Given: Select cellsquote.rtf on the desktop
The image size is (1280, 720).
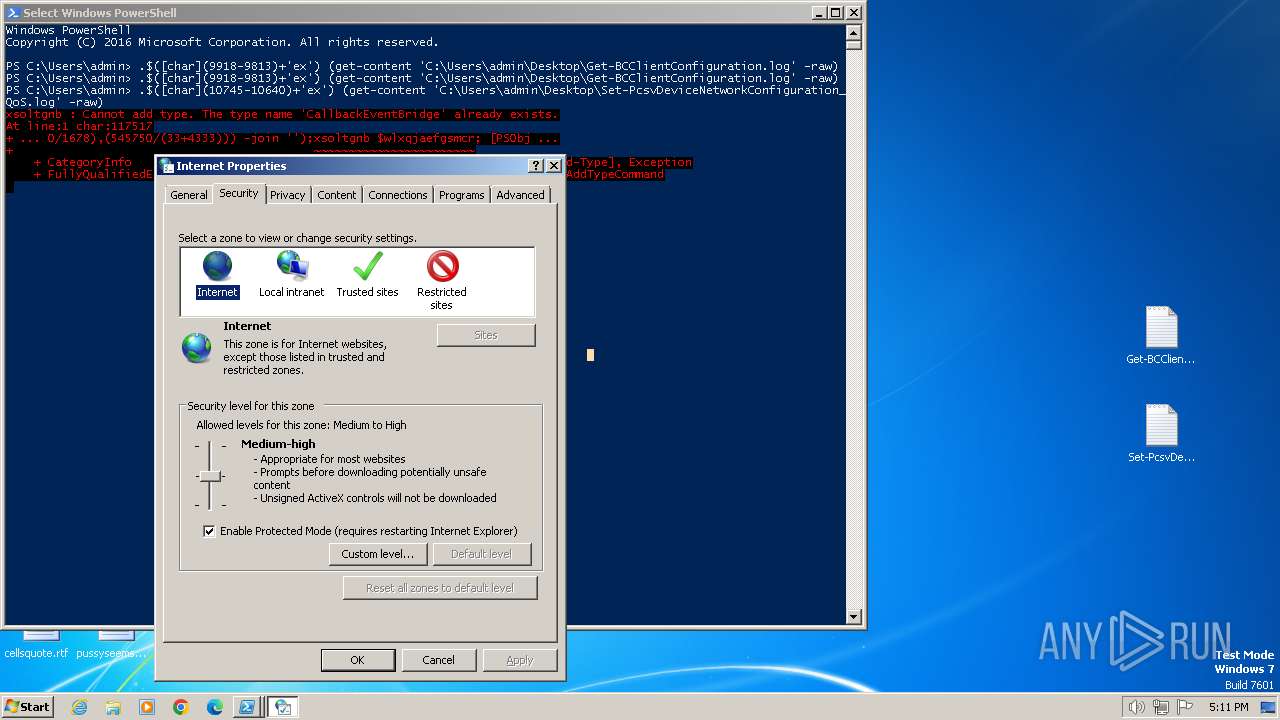Looking at the screenshot, I should coord(37,645).
